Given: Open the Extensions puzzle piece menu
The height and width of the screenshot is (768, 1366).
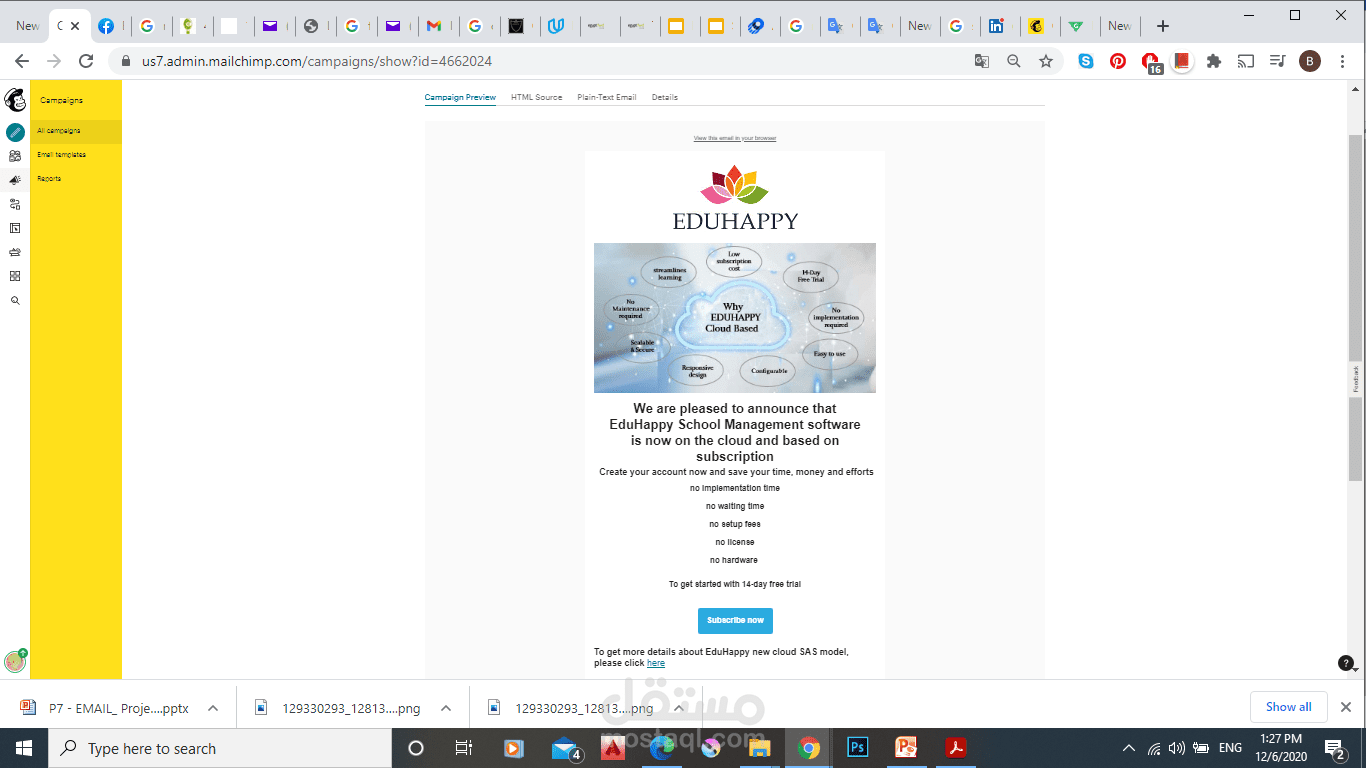Looking at the screenshot, I should pos(1214,61).
